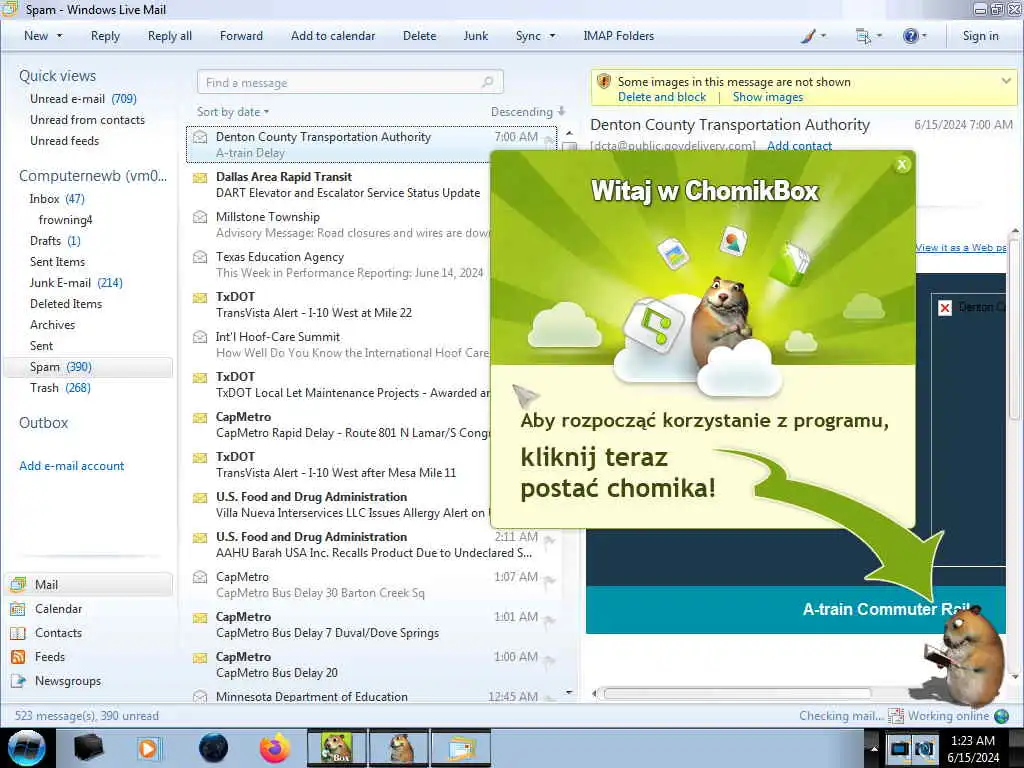Open the ChomikBox taskbar button labeled Box
Screen dimensions: 1024x768
tap(337, 748)
